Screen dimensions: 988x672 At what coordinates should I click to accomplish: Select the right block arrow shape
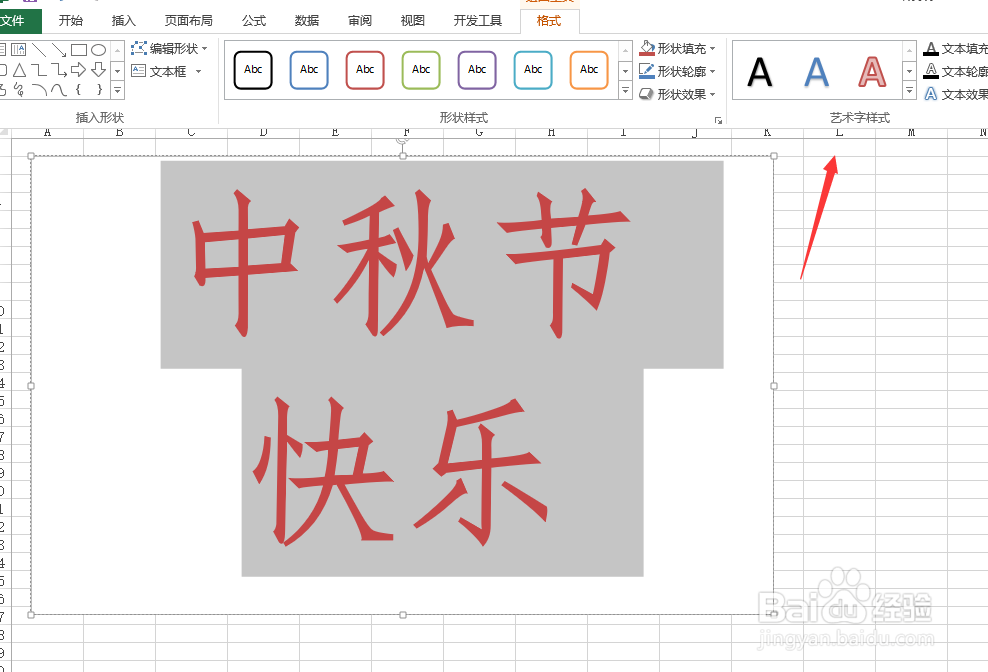pyautogui.click(x=79, y=69)
